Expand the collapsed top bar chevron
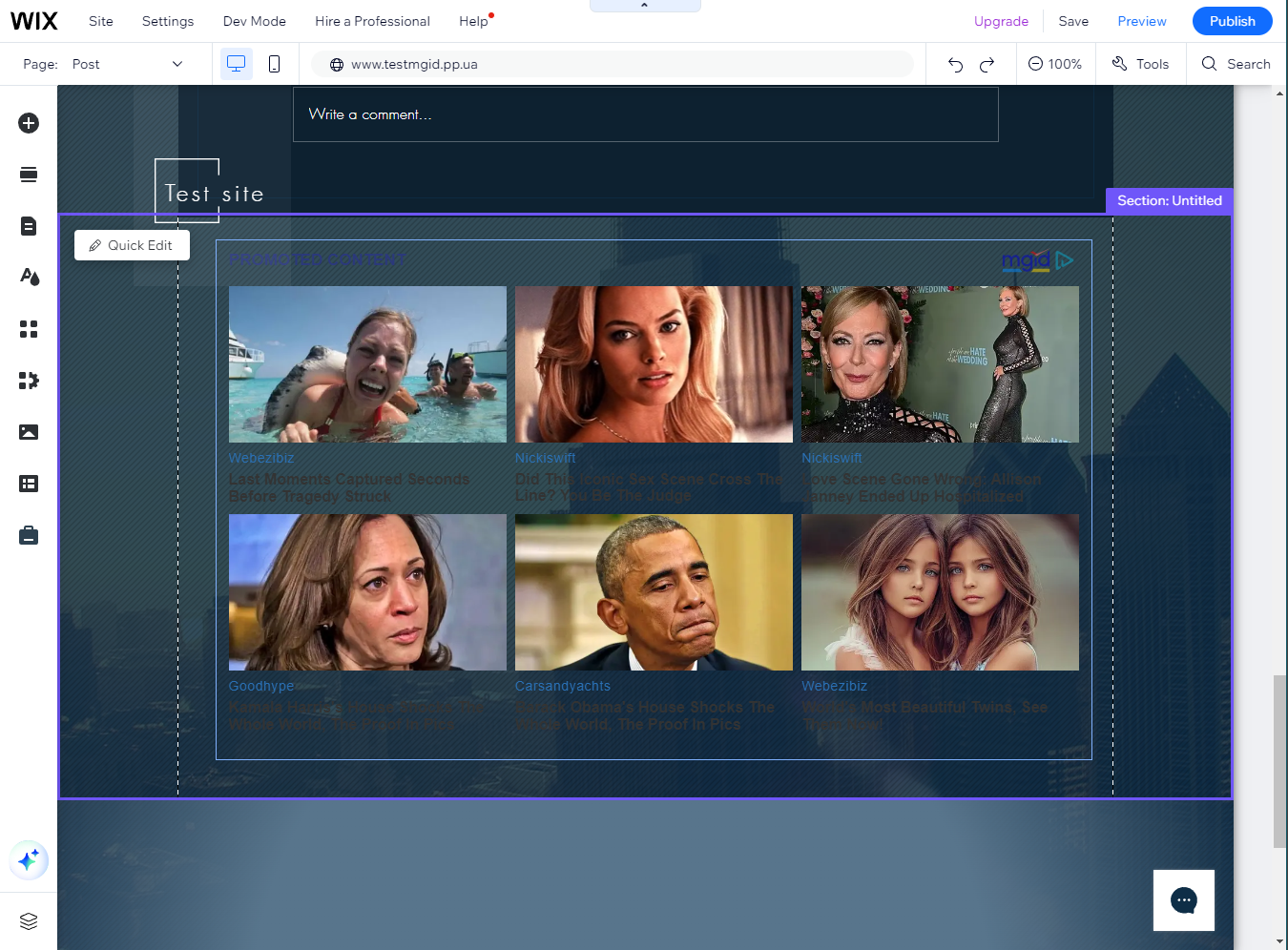The image size is (1288, 950). click(645, 6)
